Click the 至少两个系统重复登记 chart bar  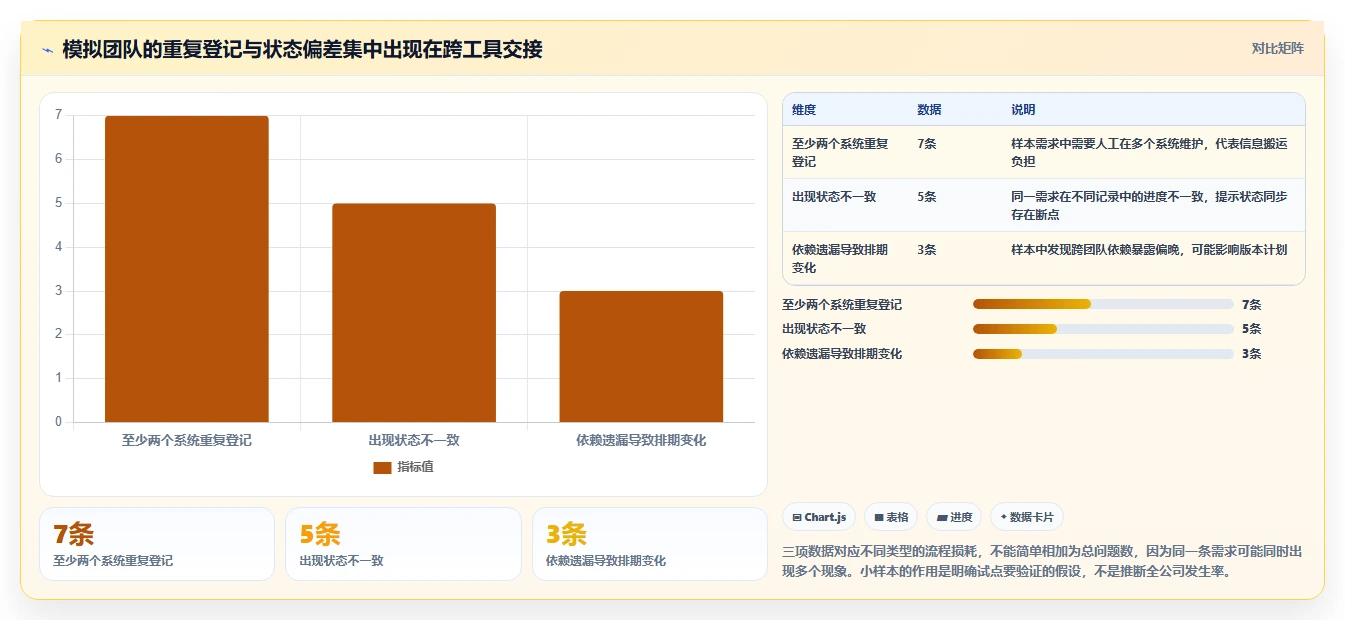pyautogui.click(x=187, y=269)
